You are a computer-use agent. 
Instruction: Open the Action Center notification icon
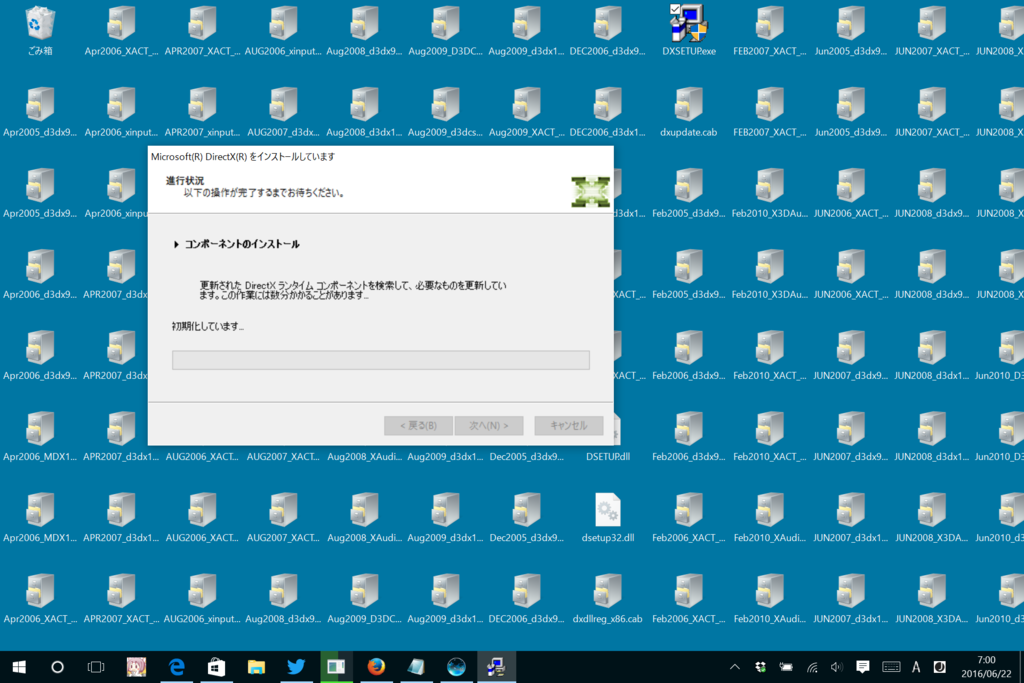[x=863, y=667]
